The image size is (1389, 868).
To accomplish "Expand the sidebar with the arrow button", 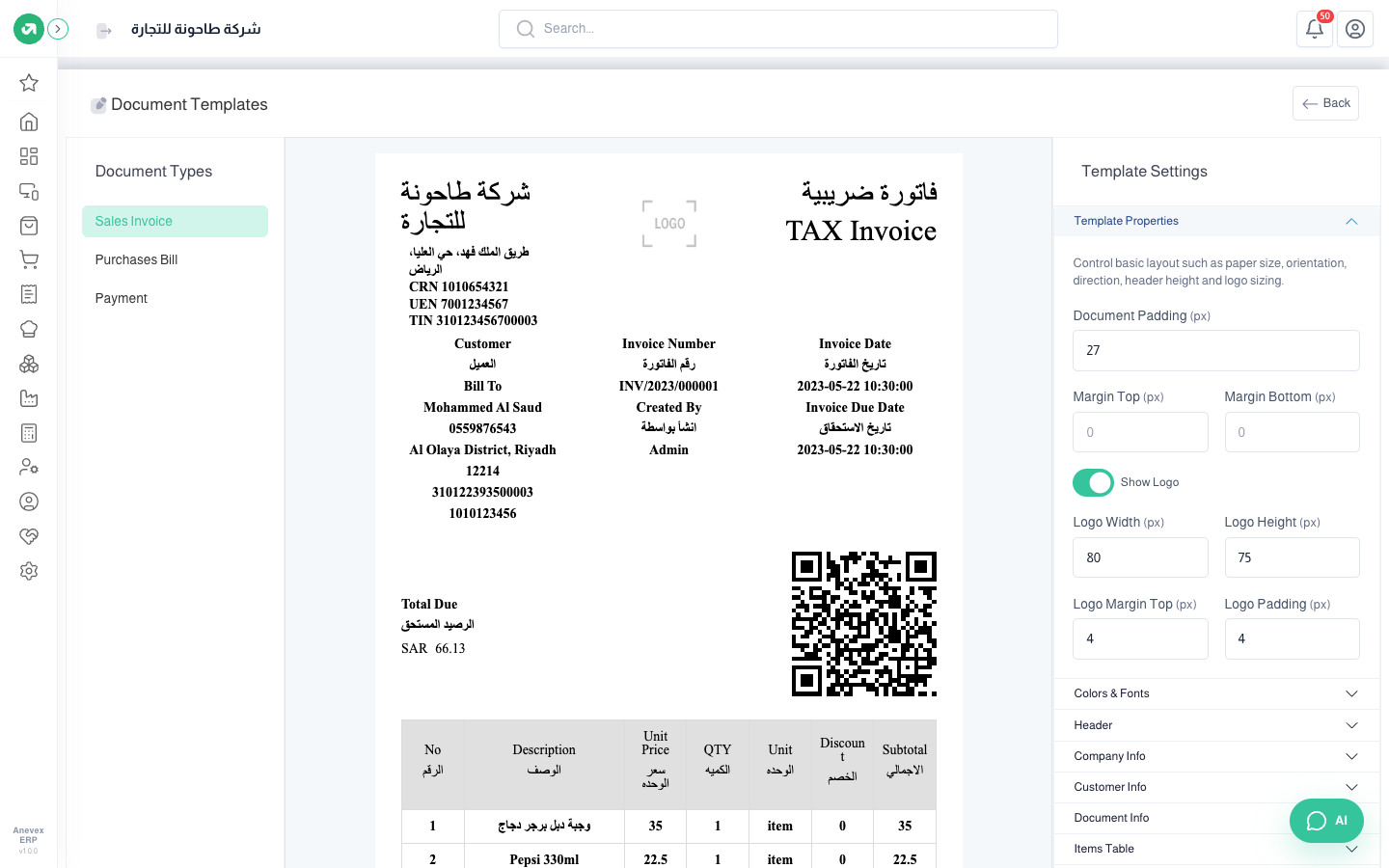I will coord(58,29).
